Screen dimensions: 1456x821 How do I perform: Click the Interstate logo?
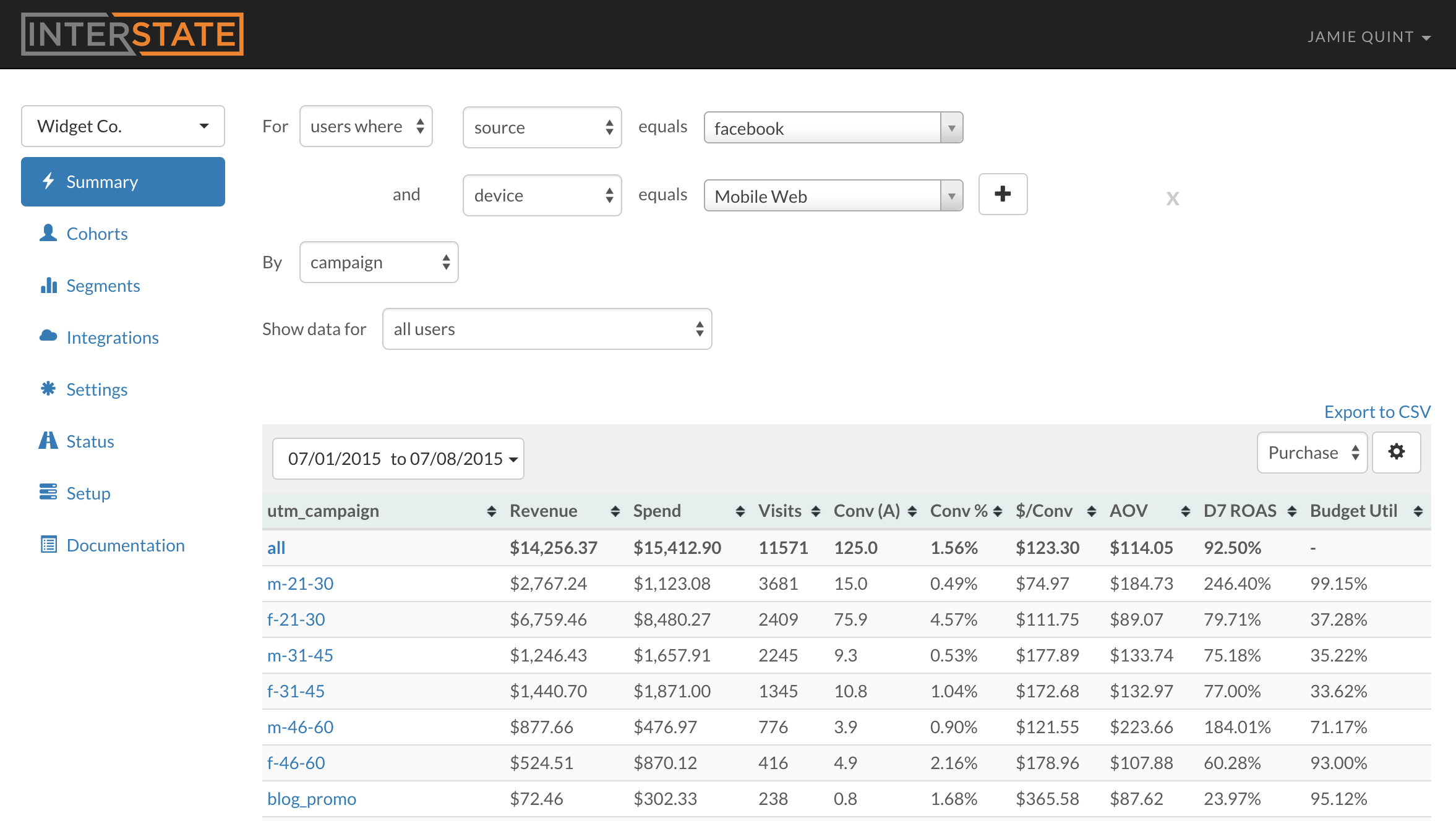coord(132,34)
